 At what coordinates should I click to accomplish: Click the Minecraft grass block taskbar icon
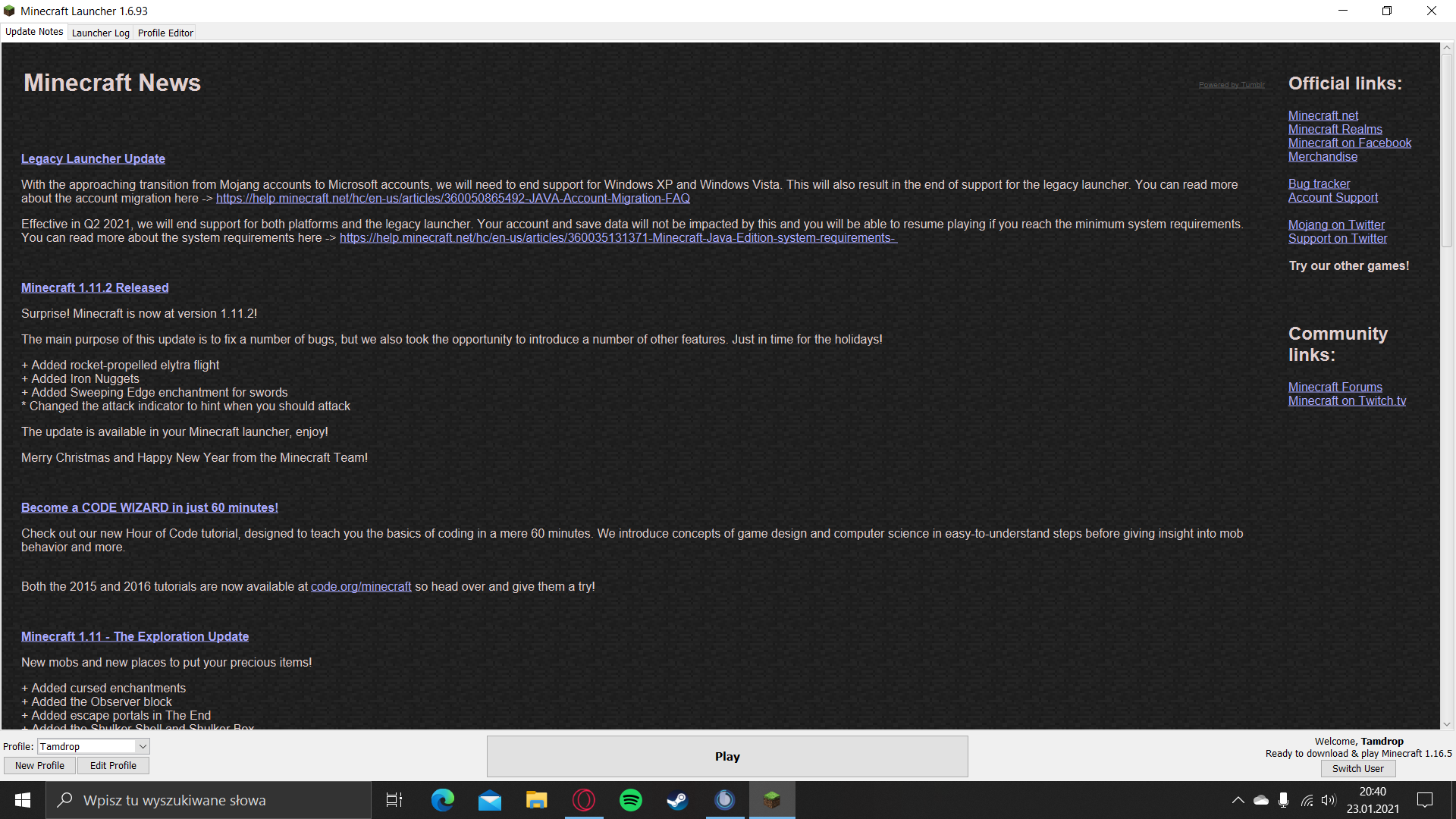click(772, 800)
